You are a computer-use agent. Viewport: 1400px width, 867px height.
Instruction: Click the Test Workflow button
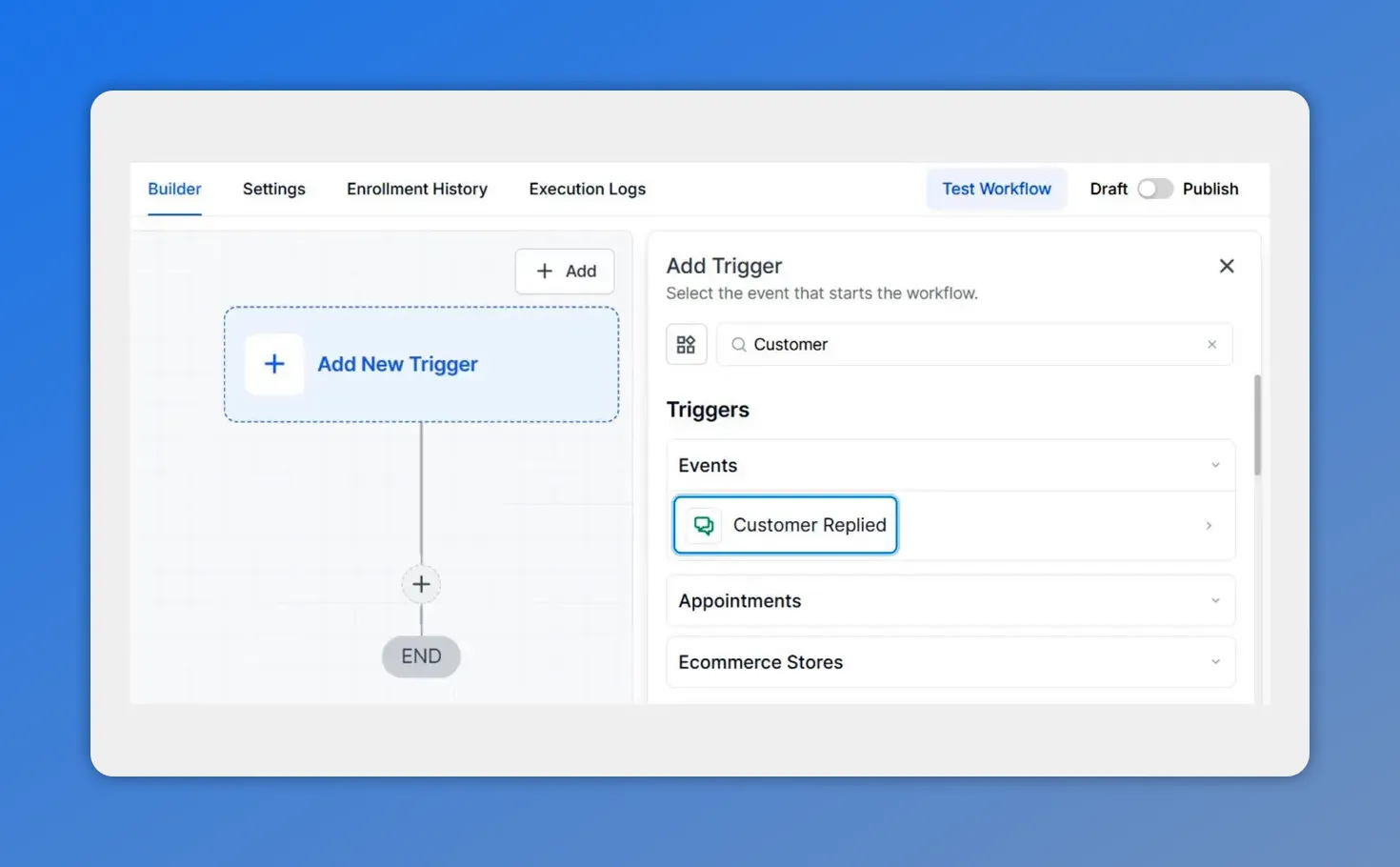[996, 189]
